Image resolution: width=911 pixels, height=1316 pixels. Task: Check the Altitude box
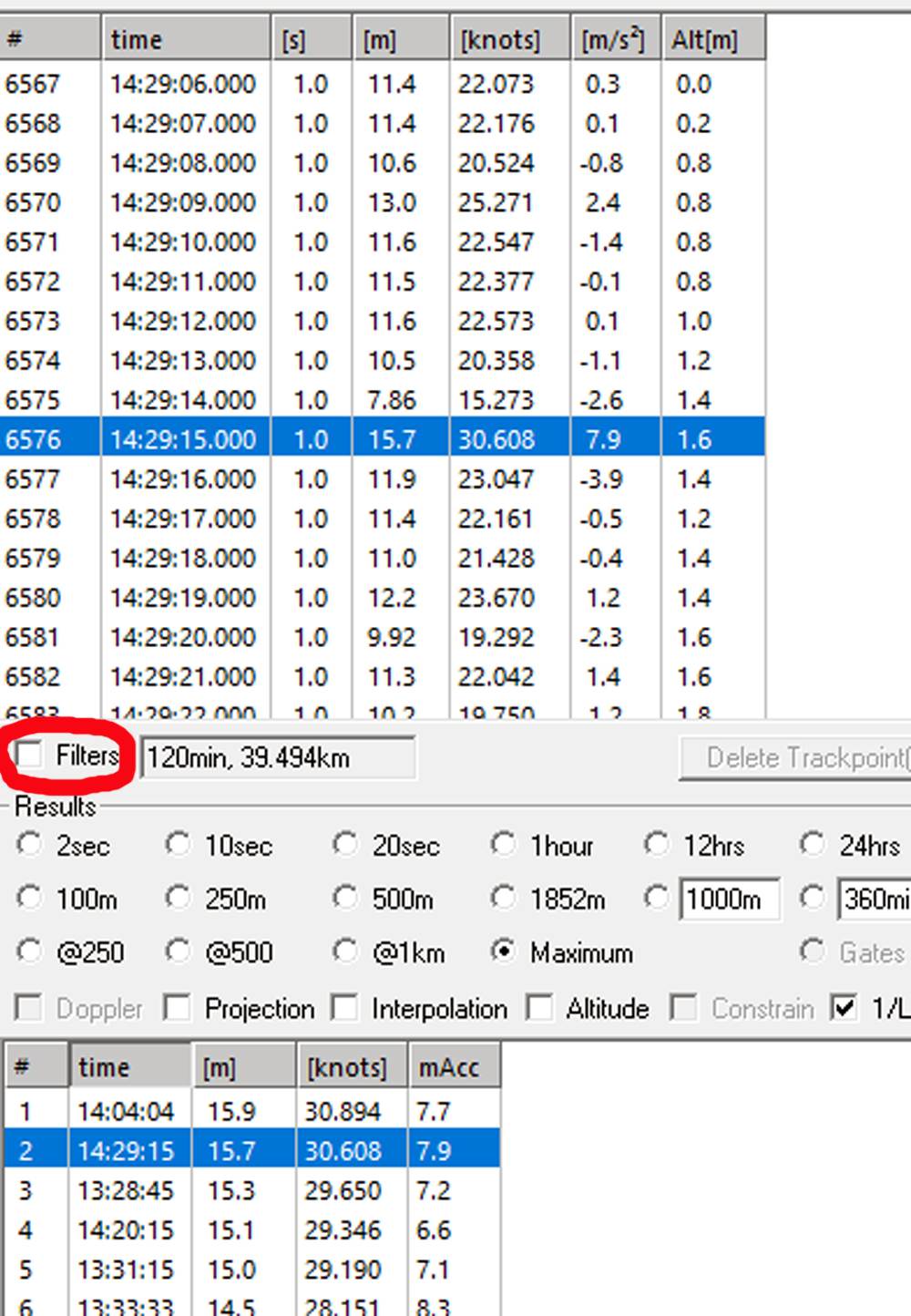pyautogui.click(x=540, y=1009)
